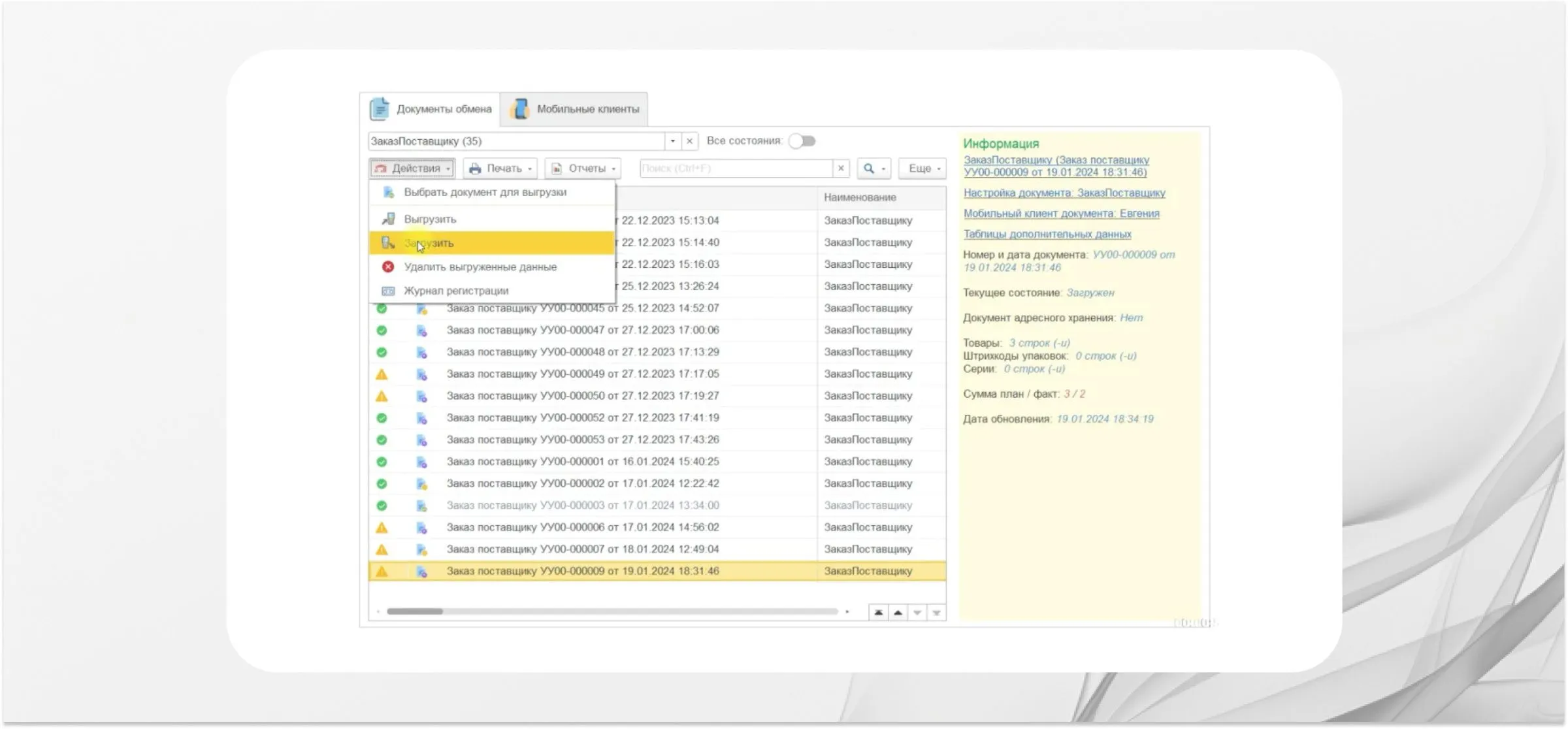
Task: Click warning icon of order УУ00-000050
Action: [x=382, y=396]
